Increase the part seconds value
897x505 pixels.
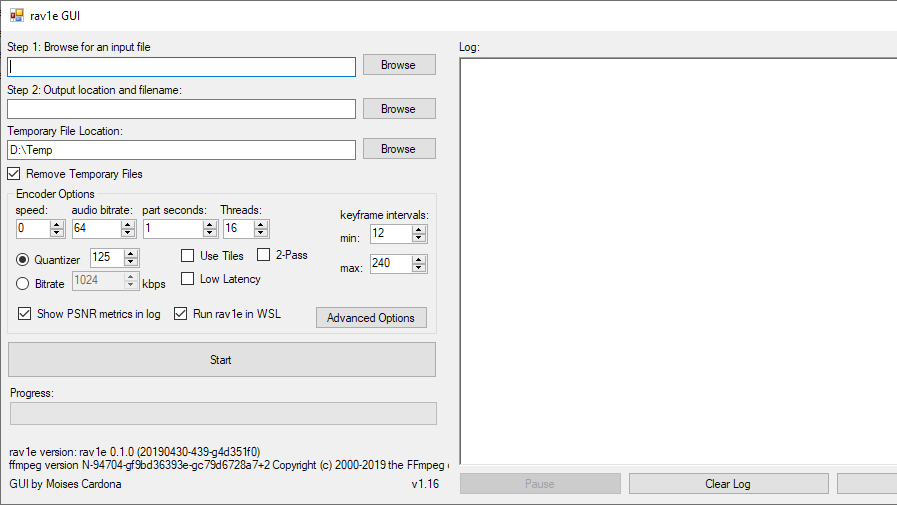(x=210, y=225)
